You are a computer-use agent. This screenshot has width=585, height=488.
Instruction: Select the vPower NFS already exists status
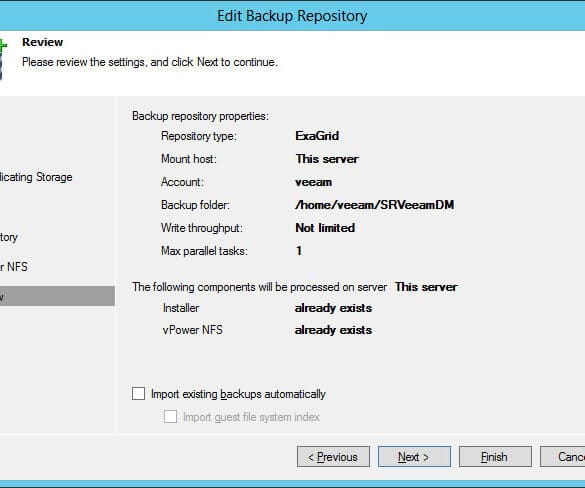(x=333, y=330)
